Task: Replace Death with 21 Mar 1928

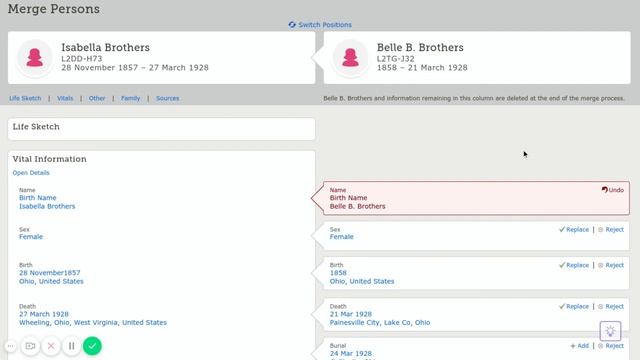Action: point(574,306)
